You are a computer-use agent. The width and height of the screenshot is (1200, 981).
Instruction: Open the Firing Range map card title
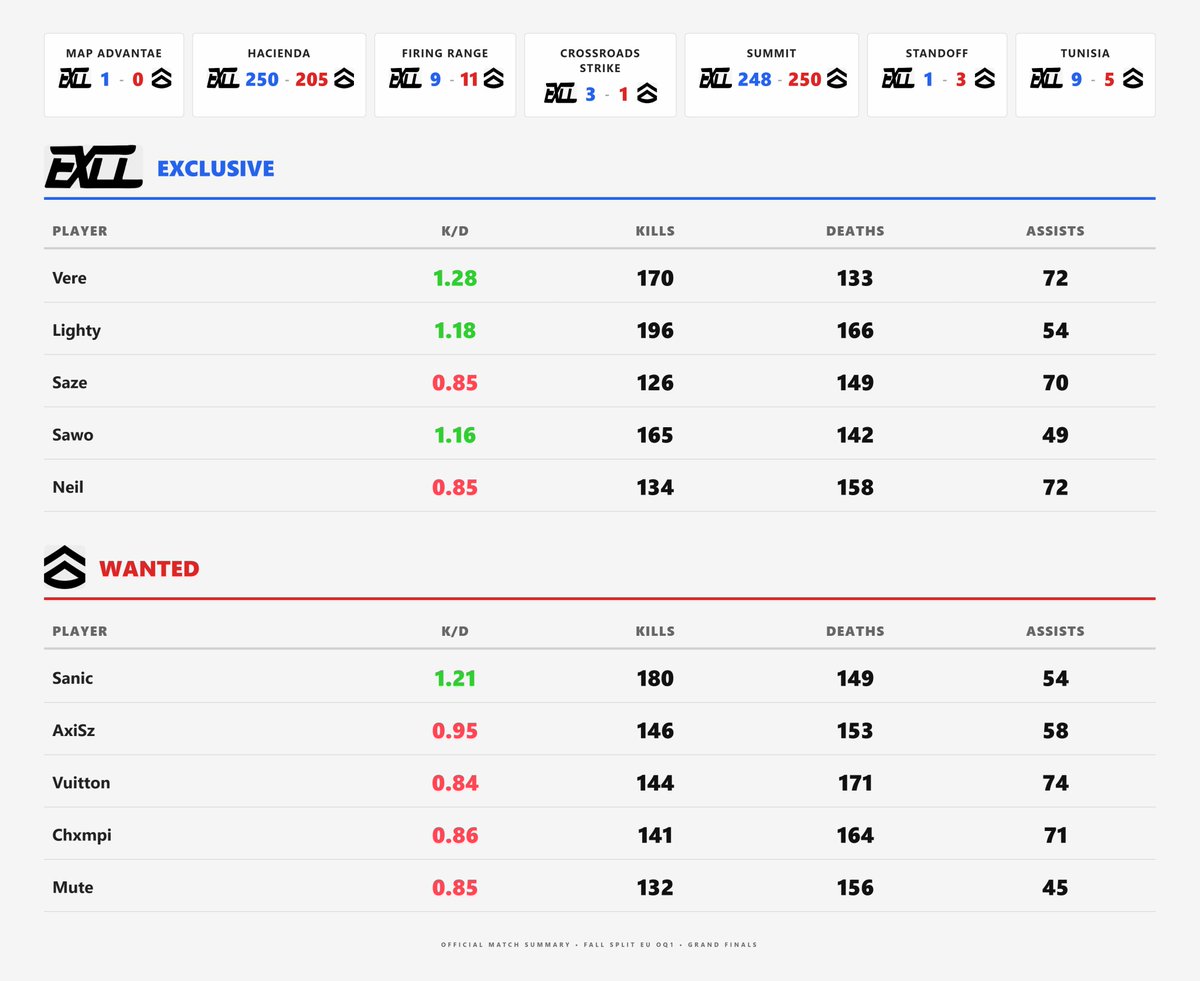click(445, 53)
